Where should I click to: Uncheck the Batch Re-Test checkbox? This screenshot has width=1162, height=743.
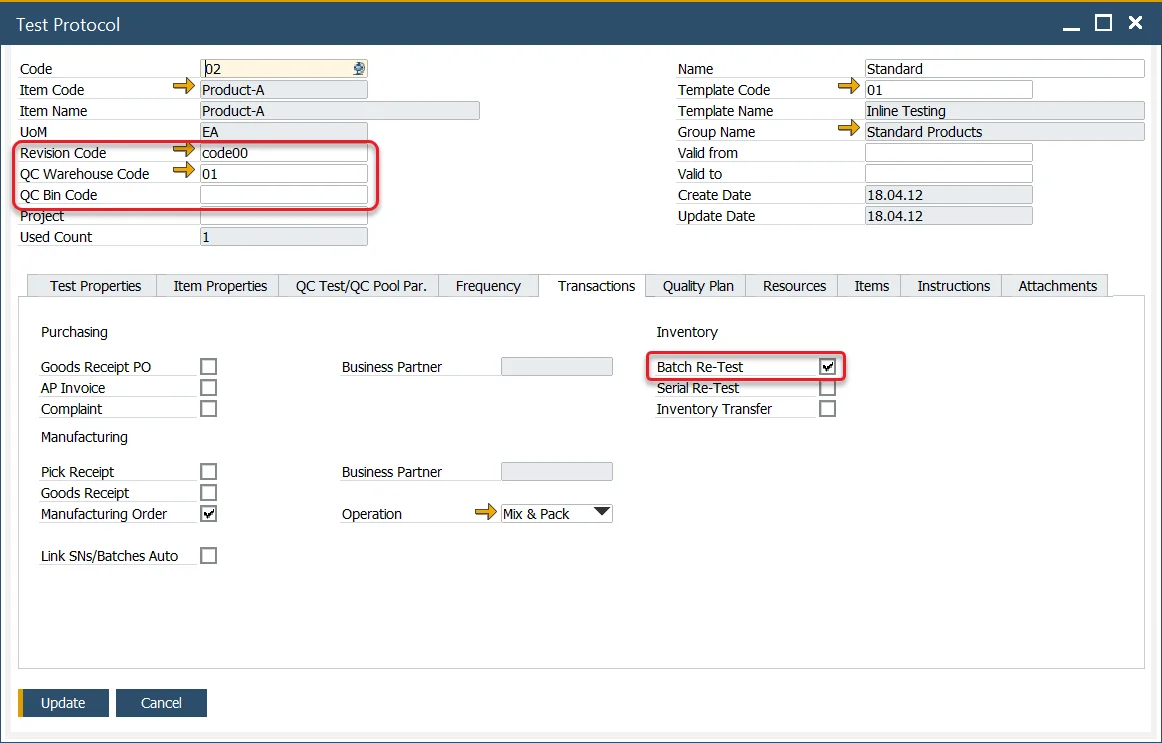click(827, 367)
